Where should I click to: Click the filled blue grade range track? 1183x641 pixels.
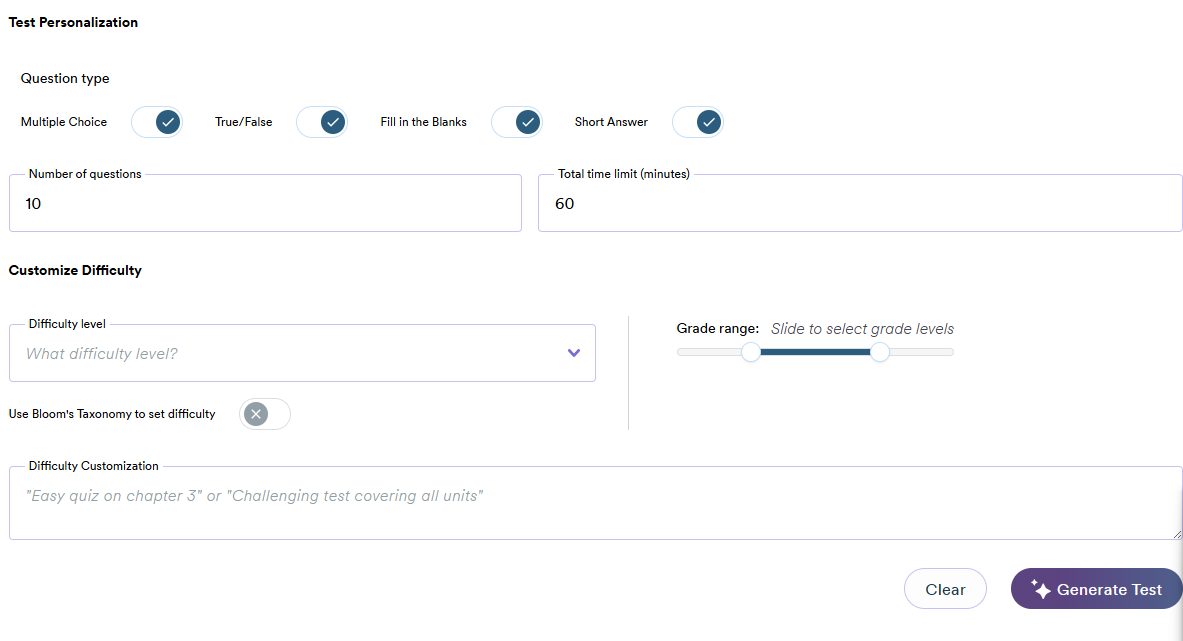point(815,352)
